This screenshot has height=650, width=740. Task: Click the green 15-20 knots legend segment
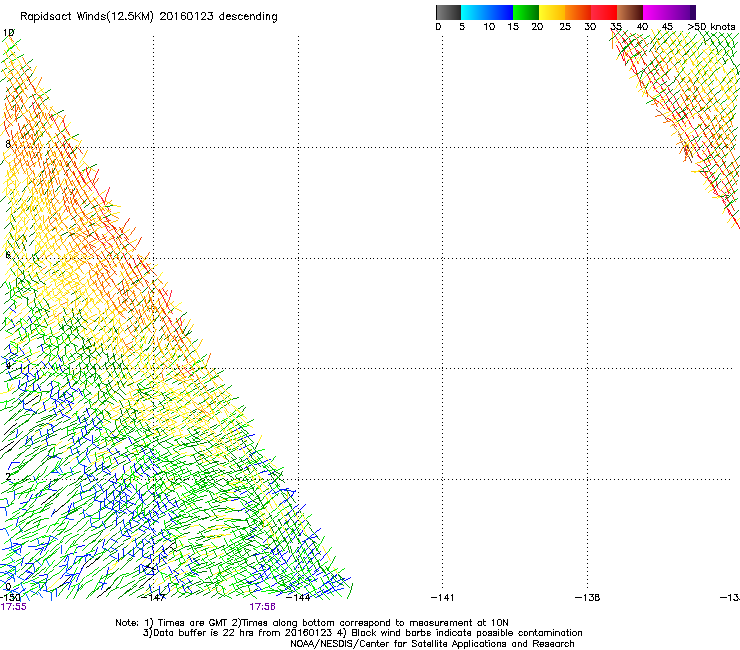click(x=526, y=12)
